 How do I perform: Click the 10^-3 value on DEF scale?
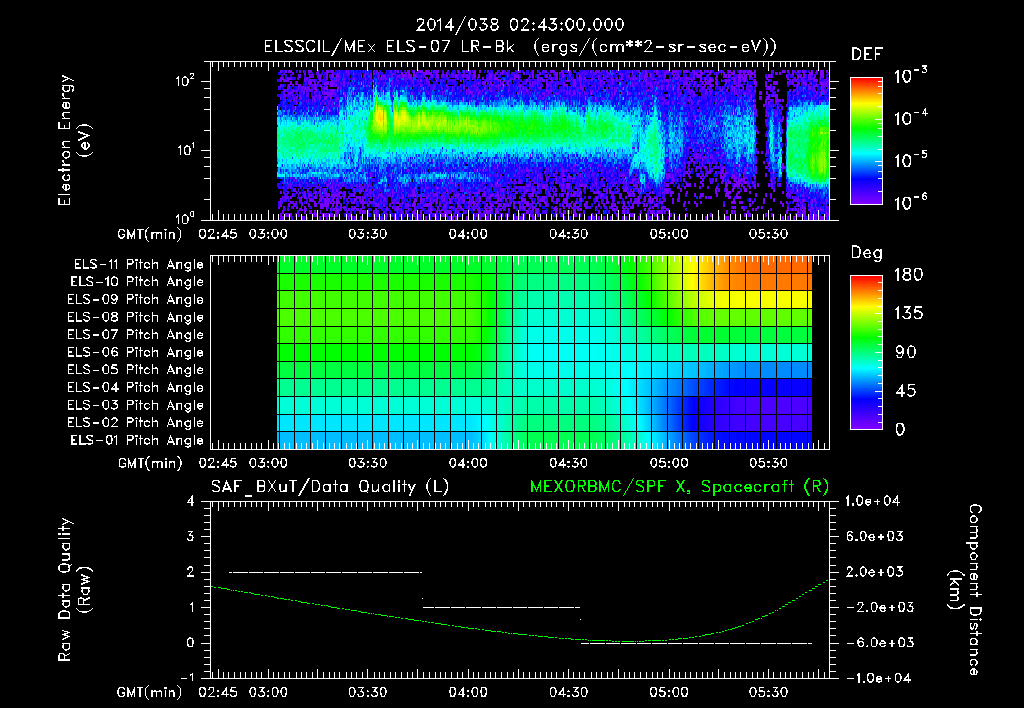point(911,76)
